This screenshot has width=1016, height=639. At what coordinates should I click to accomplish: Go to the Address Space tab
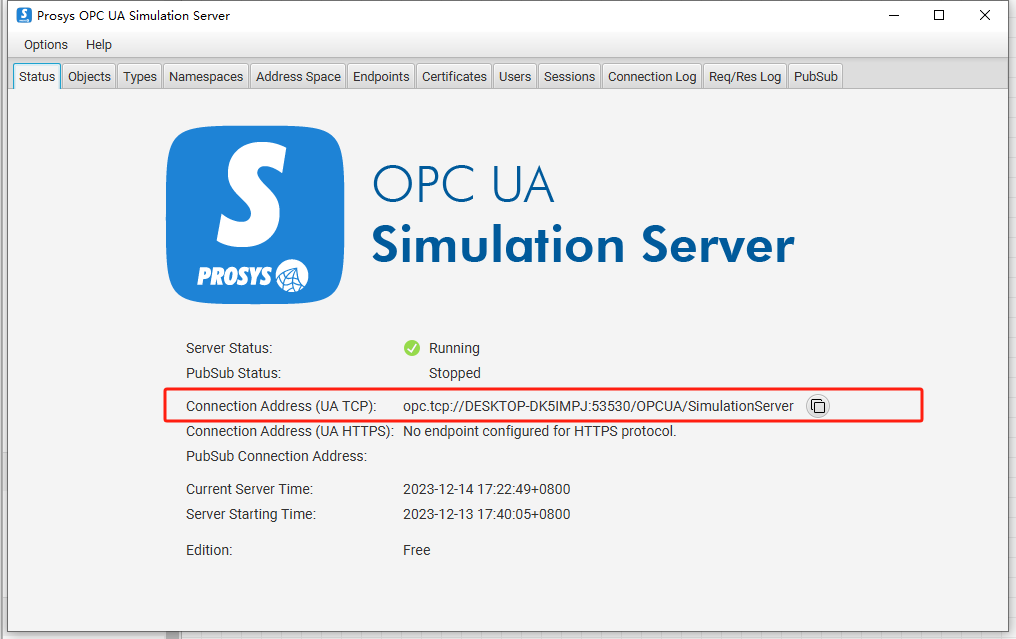(x=298, y=77)
